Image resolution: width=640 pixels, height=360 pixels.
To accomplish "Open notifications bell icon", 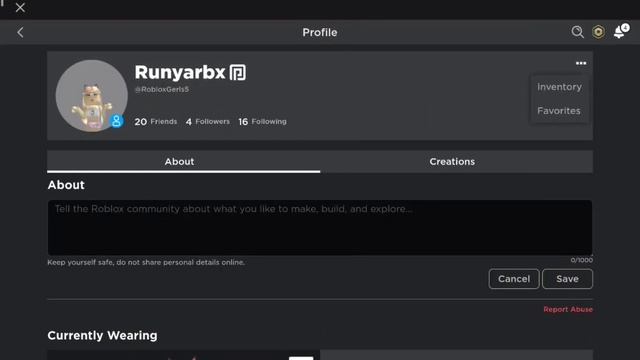I will click(x=620, y=31).
